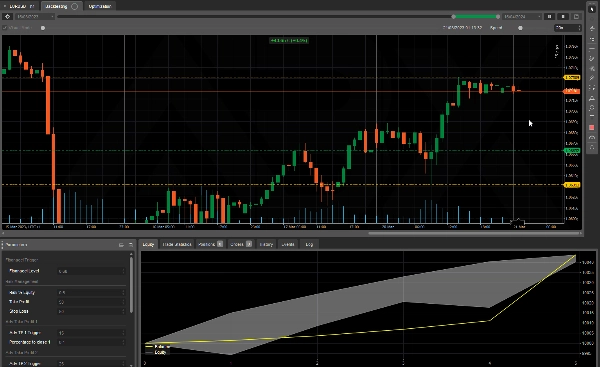
Task: Click the second icon in Parameters panel header
Action: (130, 245)
